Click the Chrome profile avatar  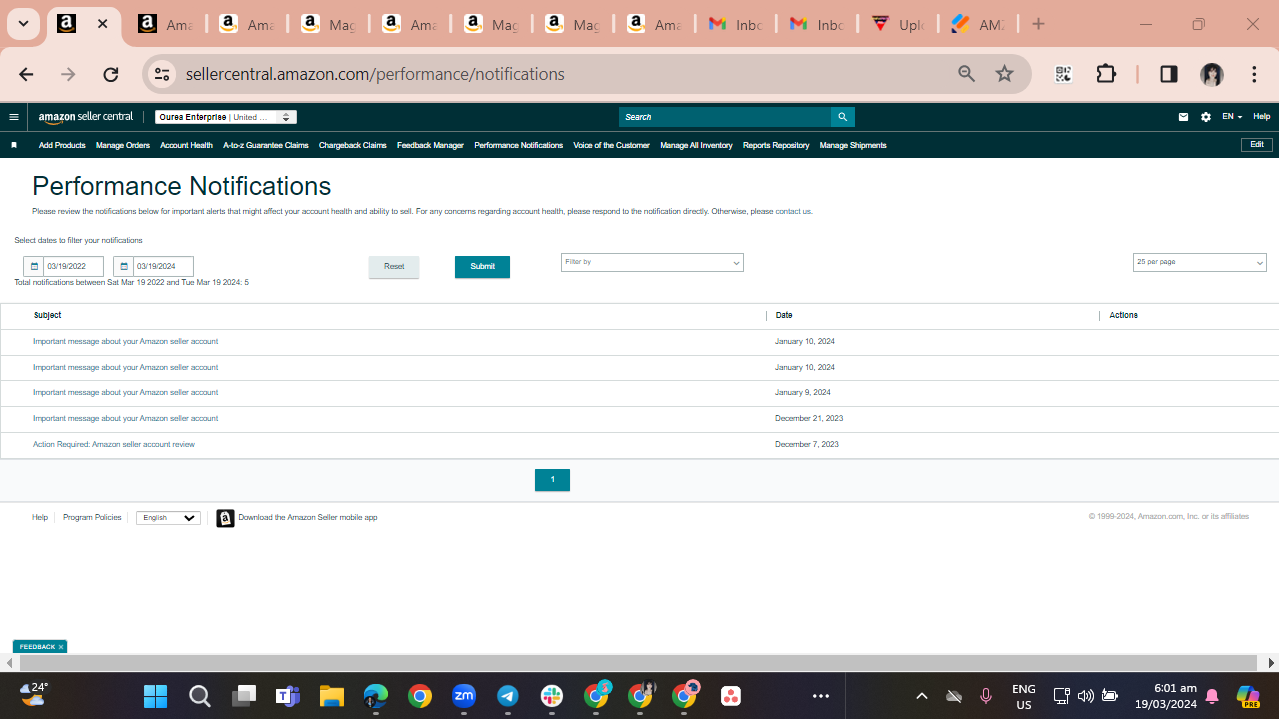click(1212, 74)
